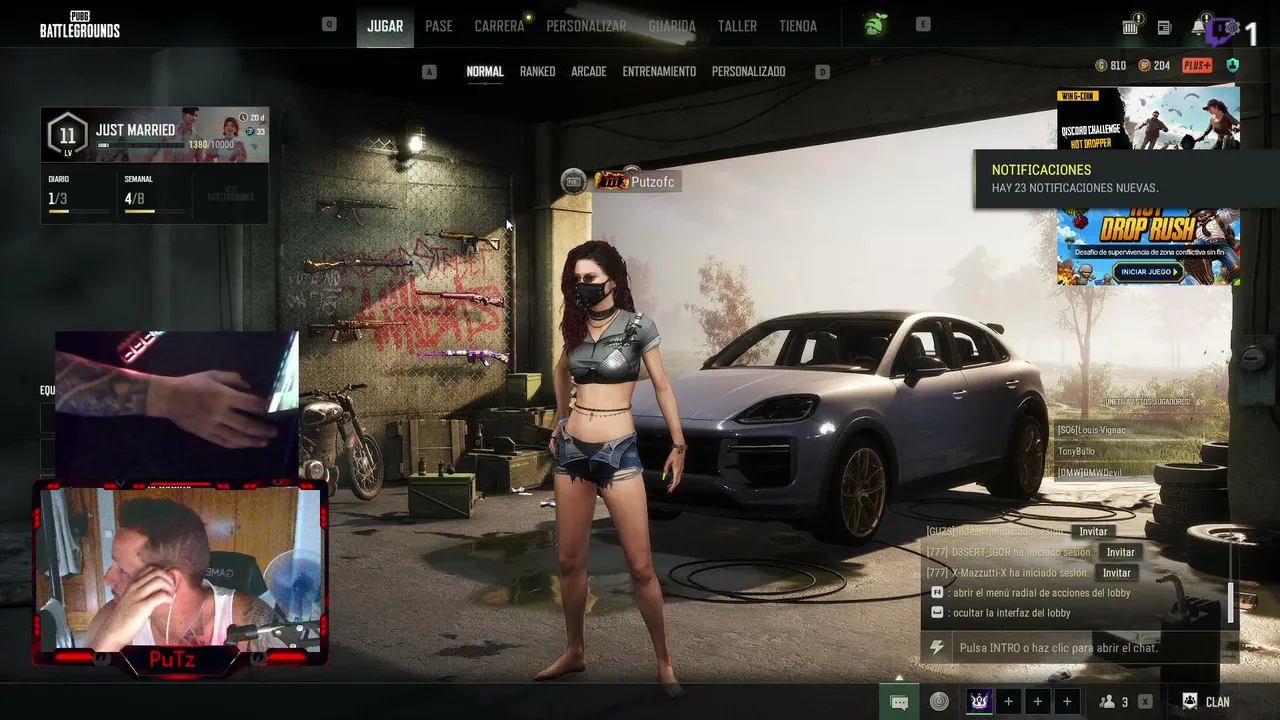Open the notifications bell icon
Screen dimensions: 1280x720
click(x=1198, y=27)
